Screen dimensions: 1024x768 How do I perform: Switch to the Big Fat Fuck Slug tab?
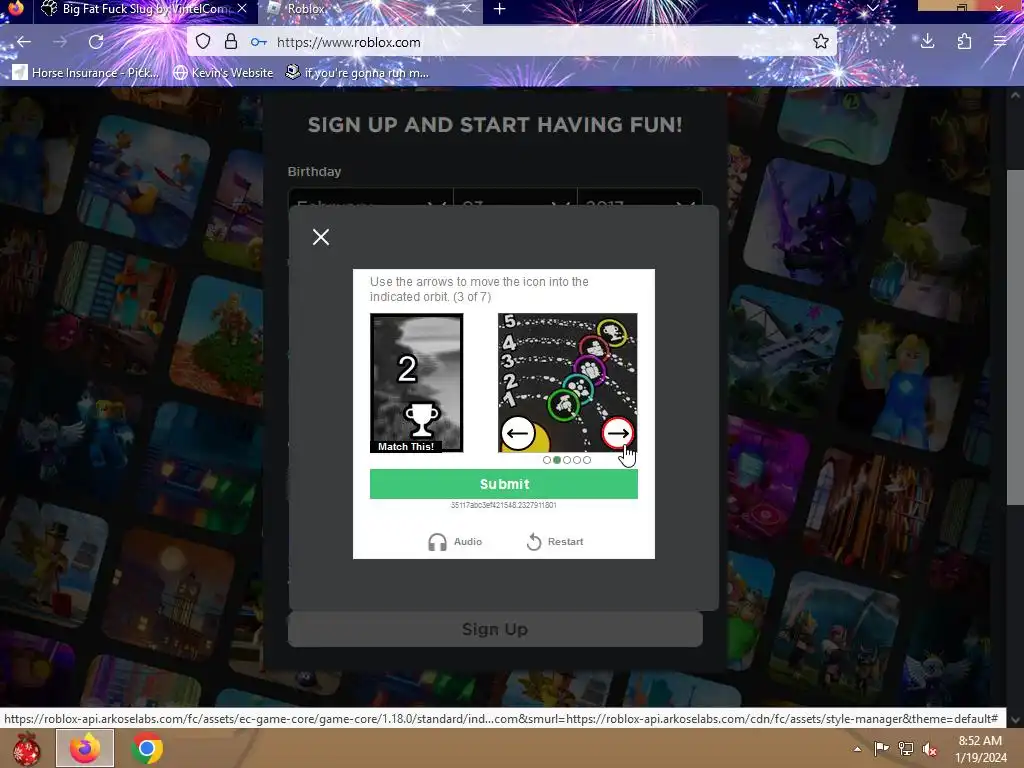[144, 9]
